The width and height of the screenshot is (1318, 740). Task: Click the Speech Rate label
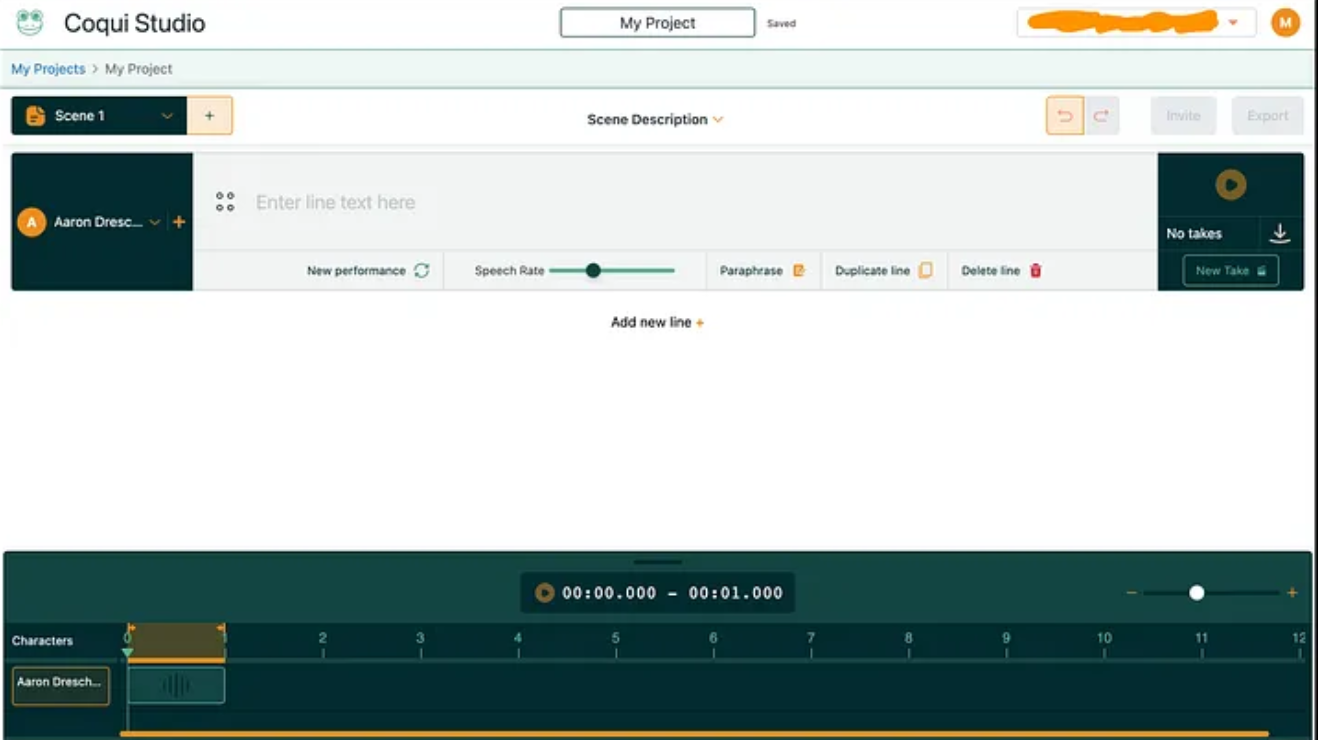pyautogui.click(x=509, y=271)
